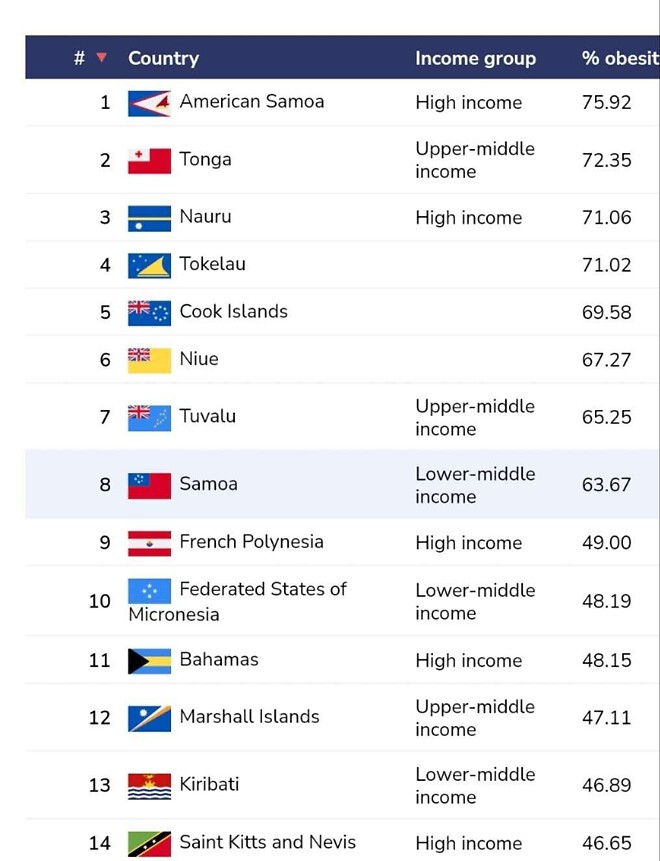Select the 63.67 obesity value for Samoa
This screenshot has height=861, width=660.
pyautogui.click(x=606, y=485)
